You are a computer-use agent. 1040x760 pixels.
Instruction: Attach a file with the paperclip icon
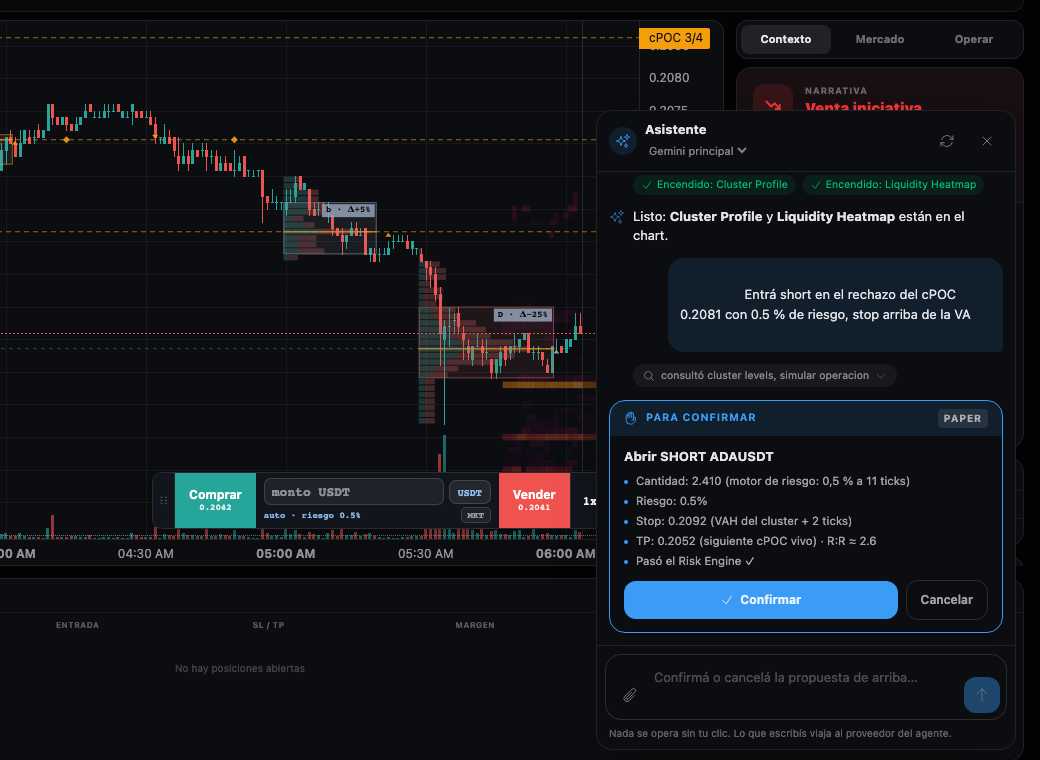pyautogui.click(x=630, y=694)
